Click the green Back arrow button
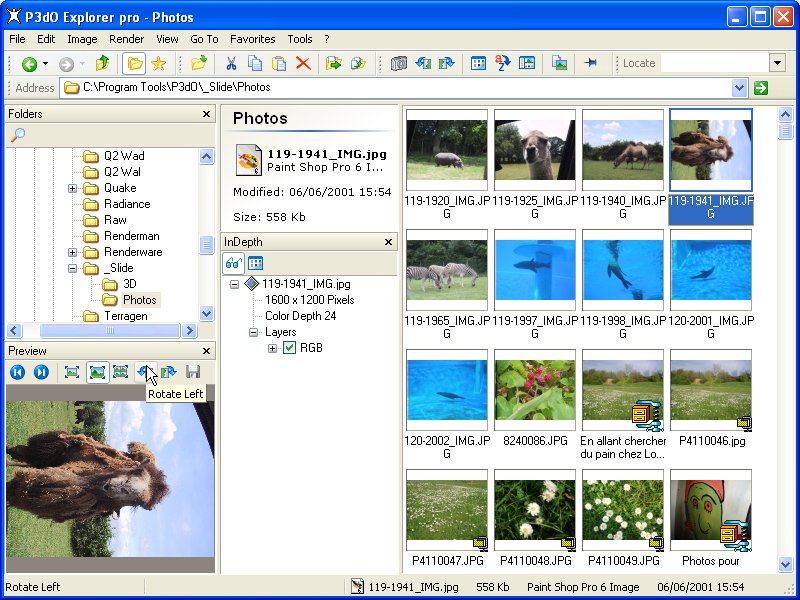Image resolution: width=800 pixels, height=600 pixels. 29,63
